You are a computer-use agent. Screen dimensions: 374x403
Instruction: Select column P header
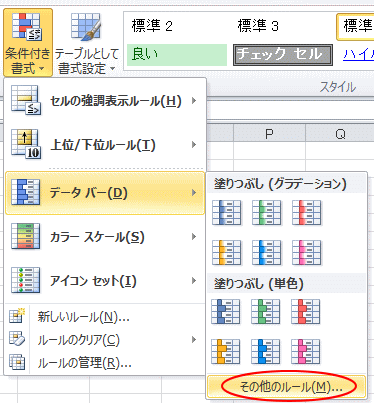269,134
